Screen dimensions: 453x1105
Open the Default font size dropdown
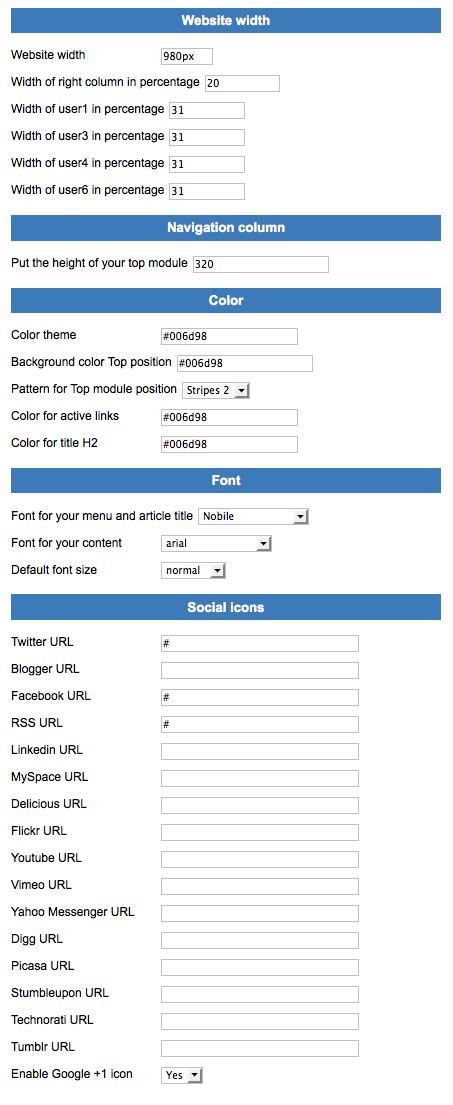point(193,570)
